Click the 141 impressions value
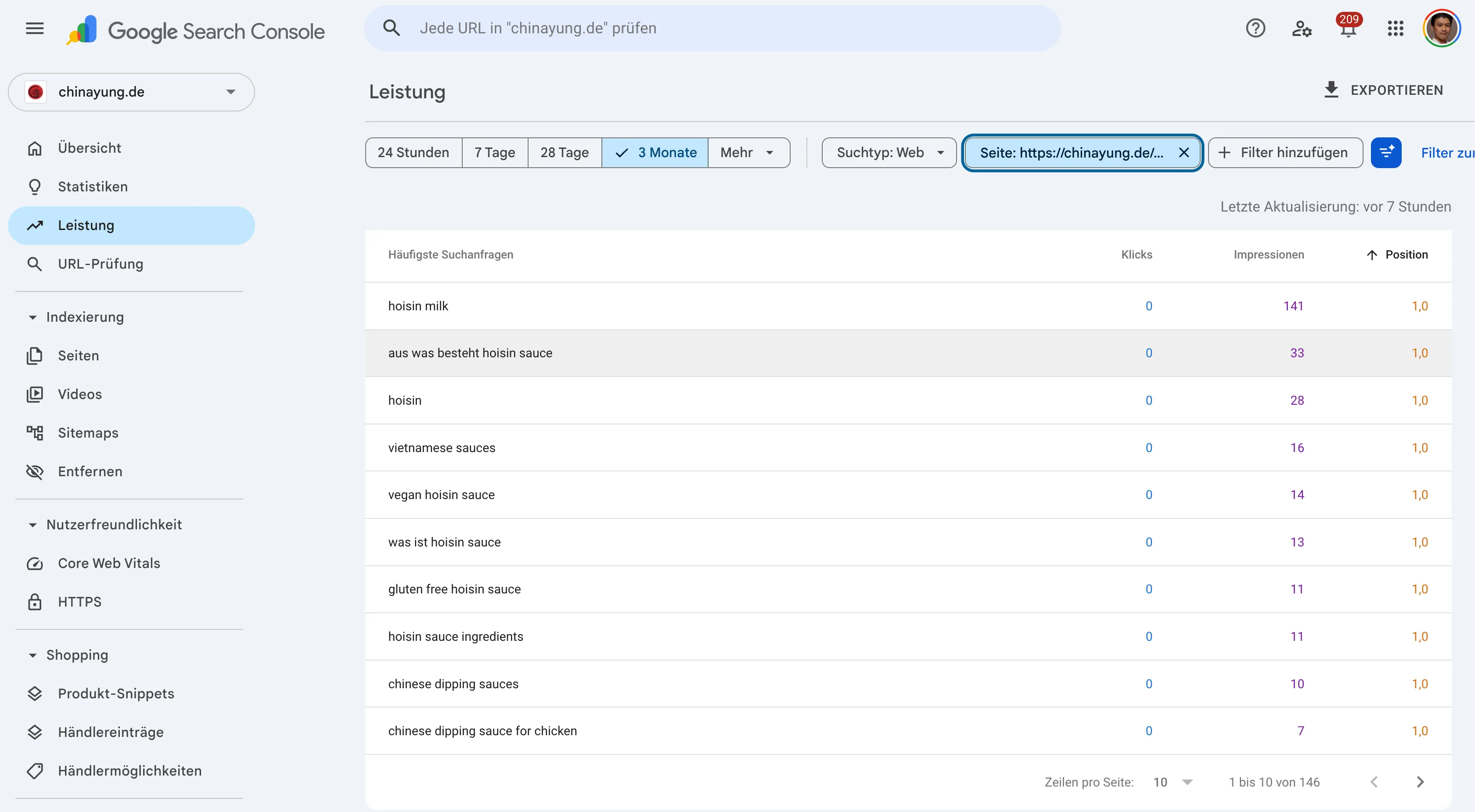Viewport: 1475px width, 812px height. [x=1293, y=306]
